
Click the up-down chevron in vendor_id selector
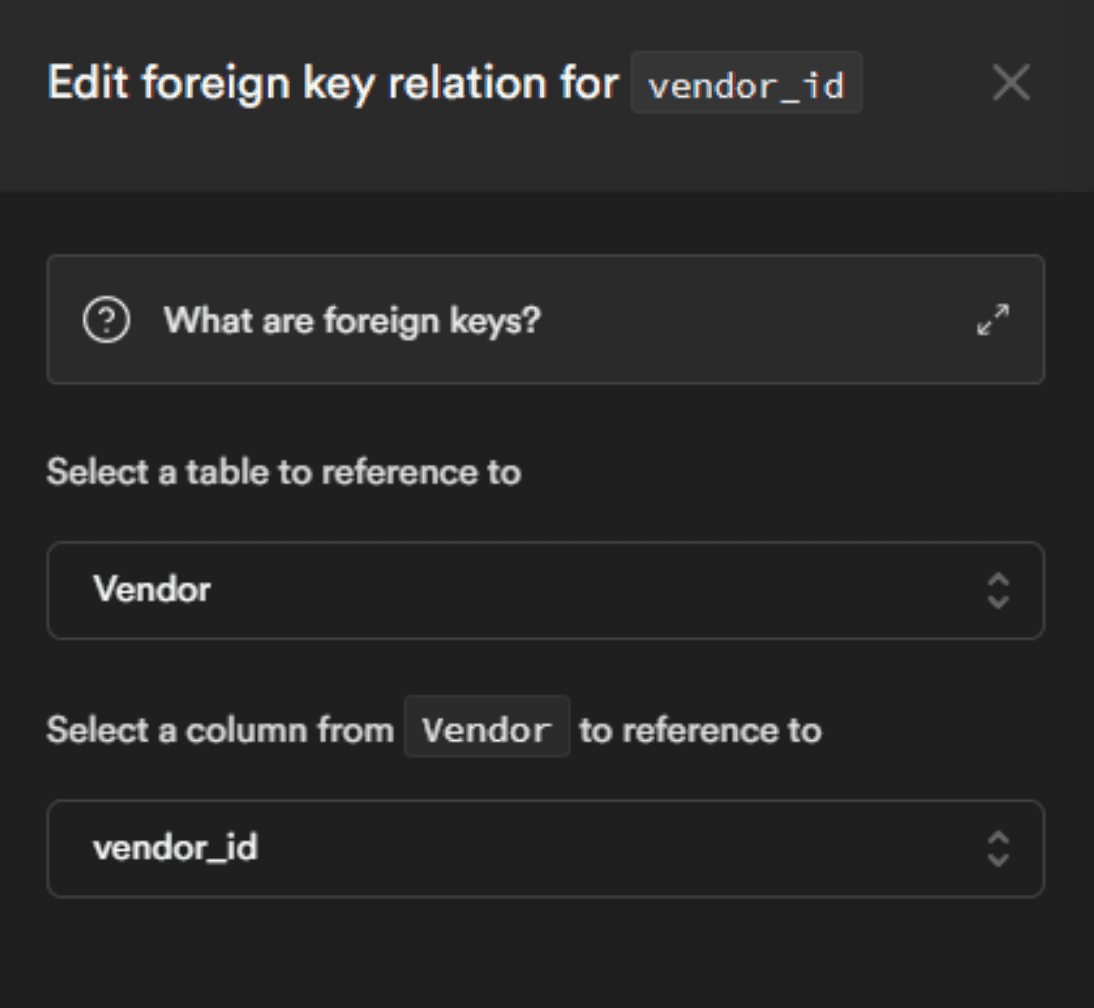pyautogui.click(x=998, y=848)
